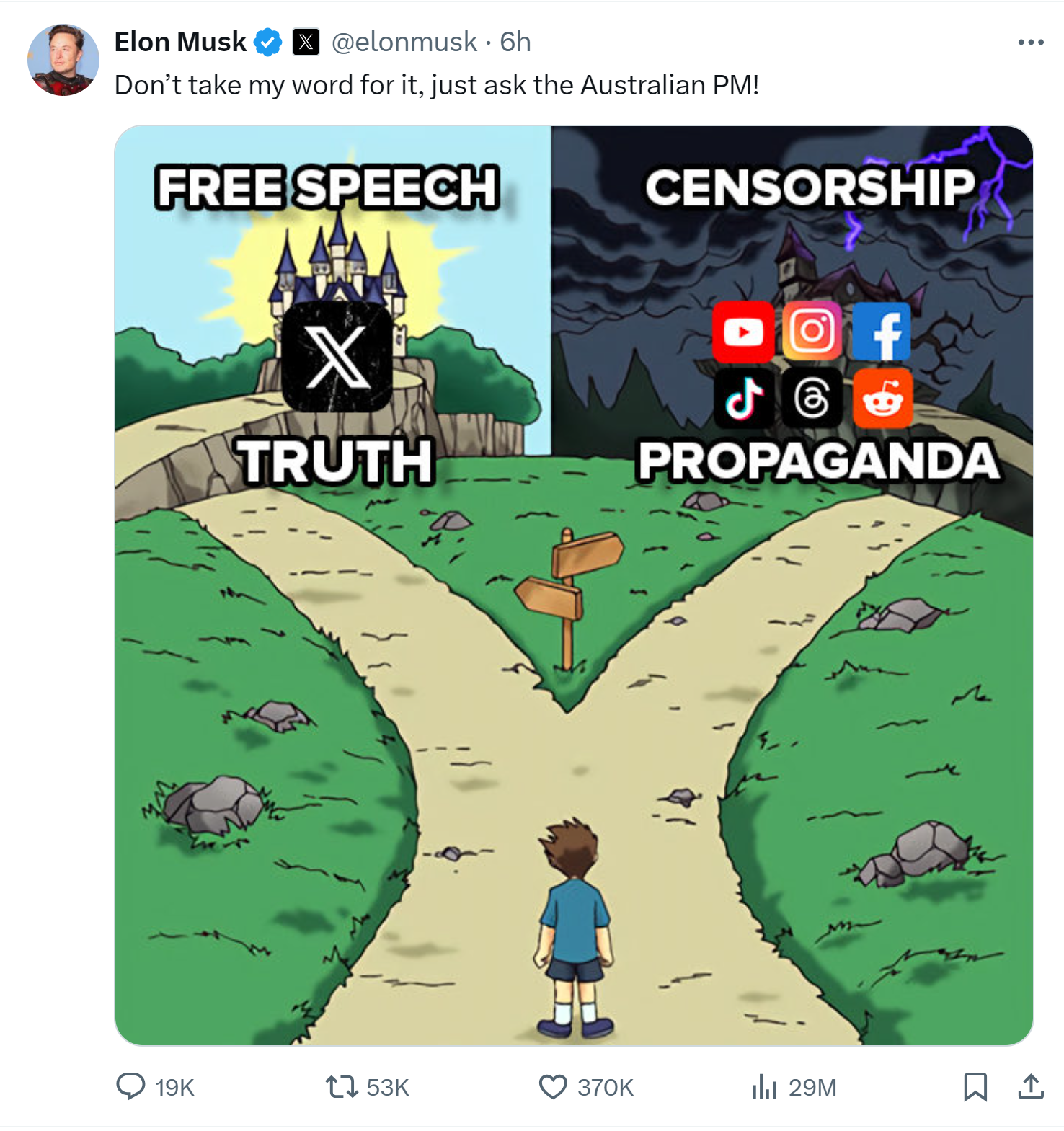Open the 6h timestamp link
The width and height of the screenshot is (1064, 1131).
point(515,42)
